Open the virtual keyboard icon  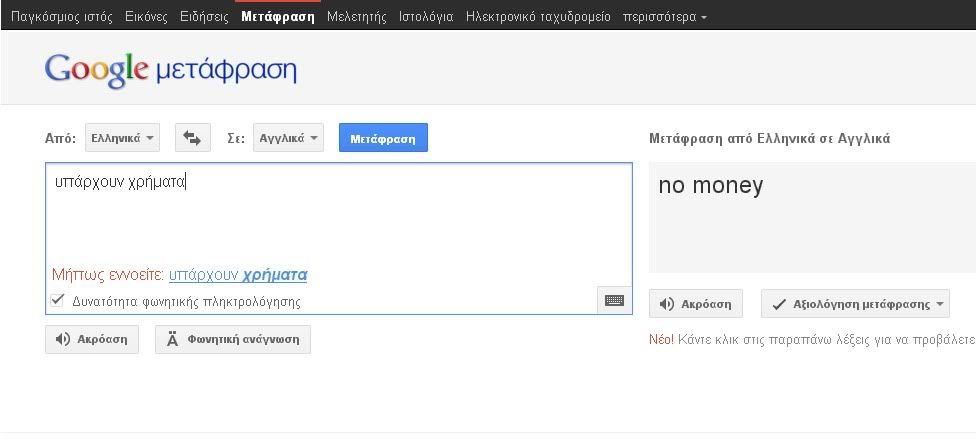pos(614,300)
